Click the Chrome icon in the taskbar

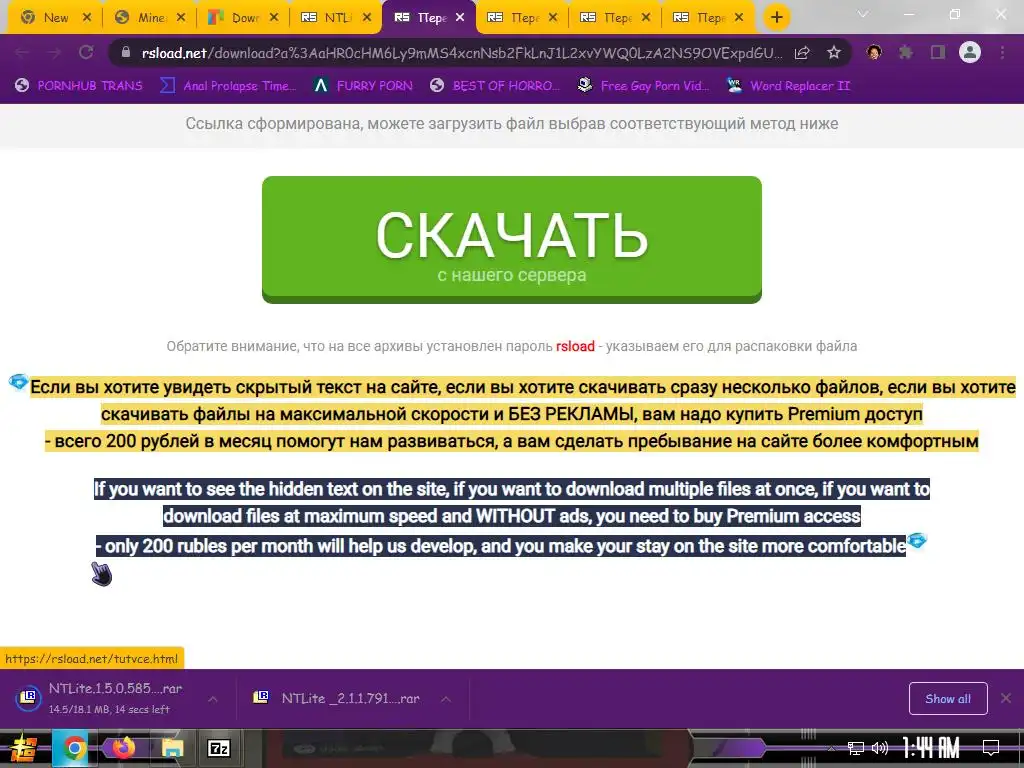point(74,748)
